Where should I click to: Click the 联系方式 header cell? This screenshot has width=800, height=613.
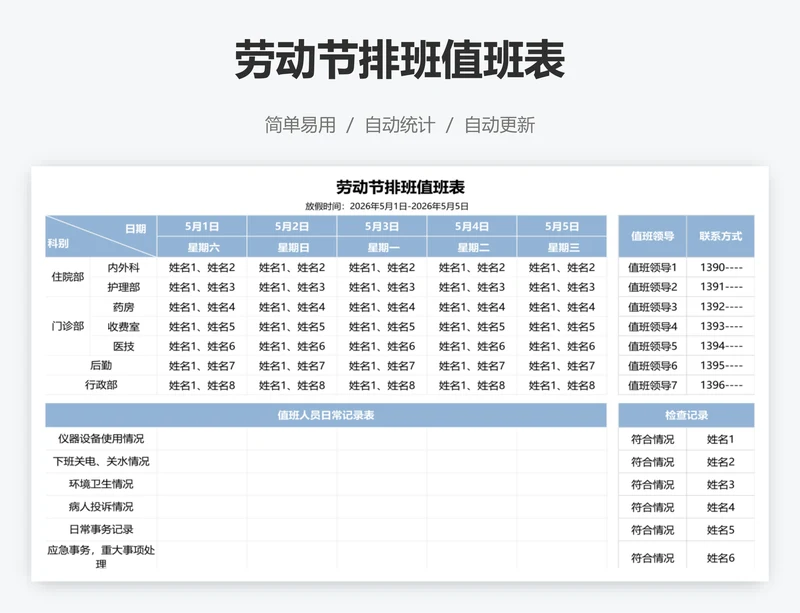pos(720,236)
